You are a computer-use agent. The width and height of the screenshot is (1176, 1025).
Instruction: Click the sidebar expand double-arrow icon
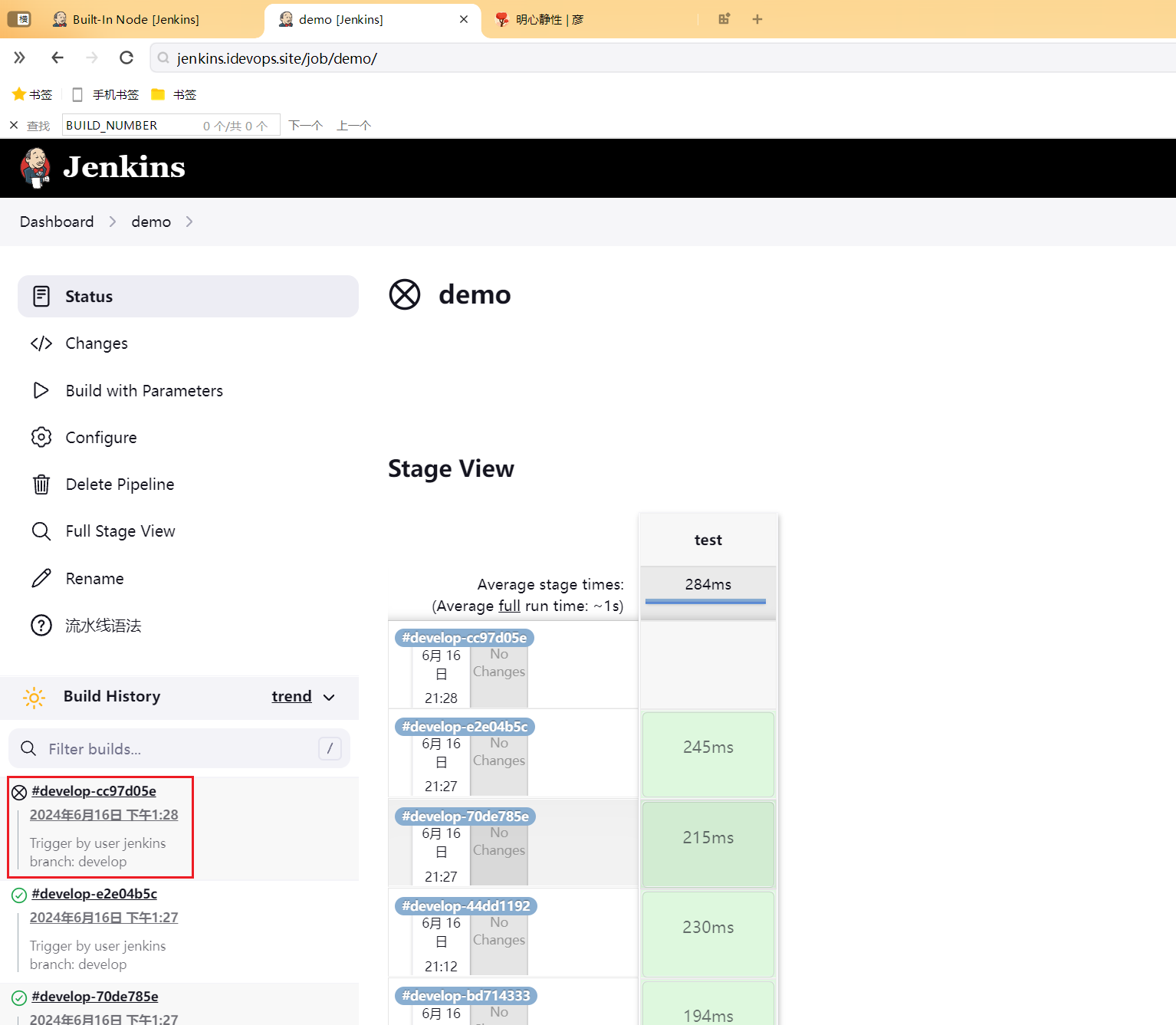[20, 57]
